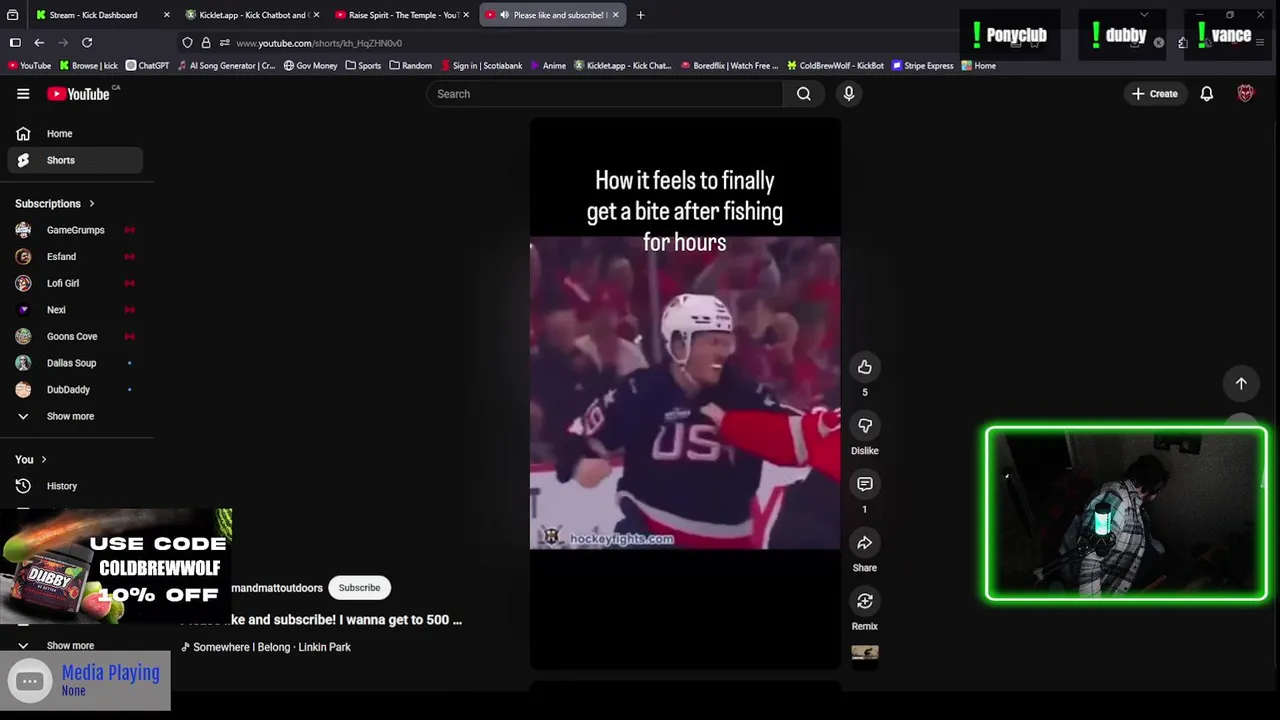
Task: Open the notifications bell
Action: click(x=1207, y=94)
